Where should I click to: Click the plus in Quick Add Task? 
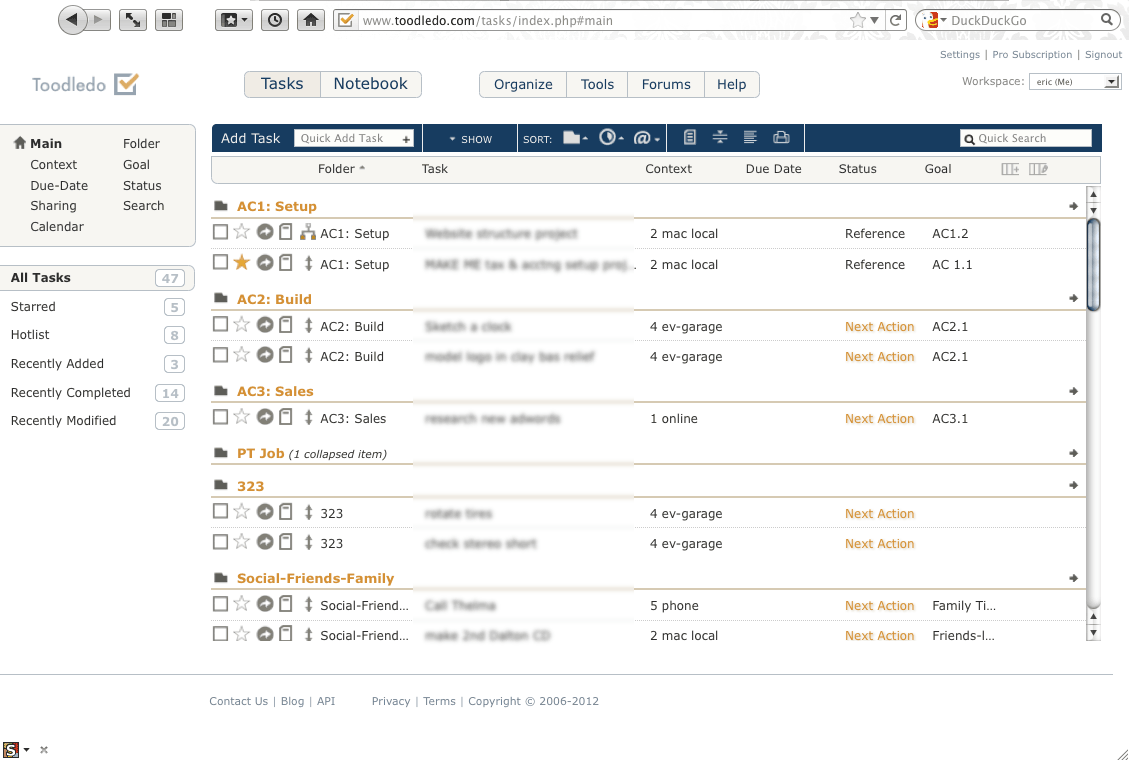point(407,139)
